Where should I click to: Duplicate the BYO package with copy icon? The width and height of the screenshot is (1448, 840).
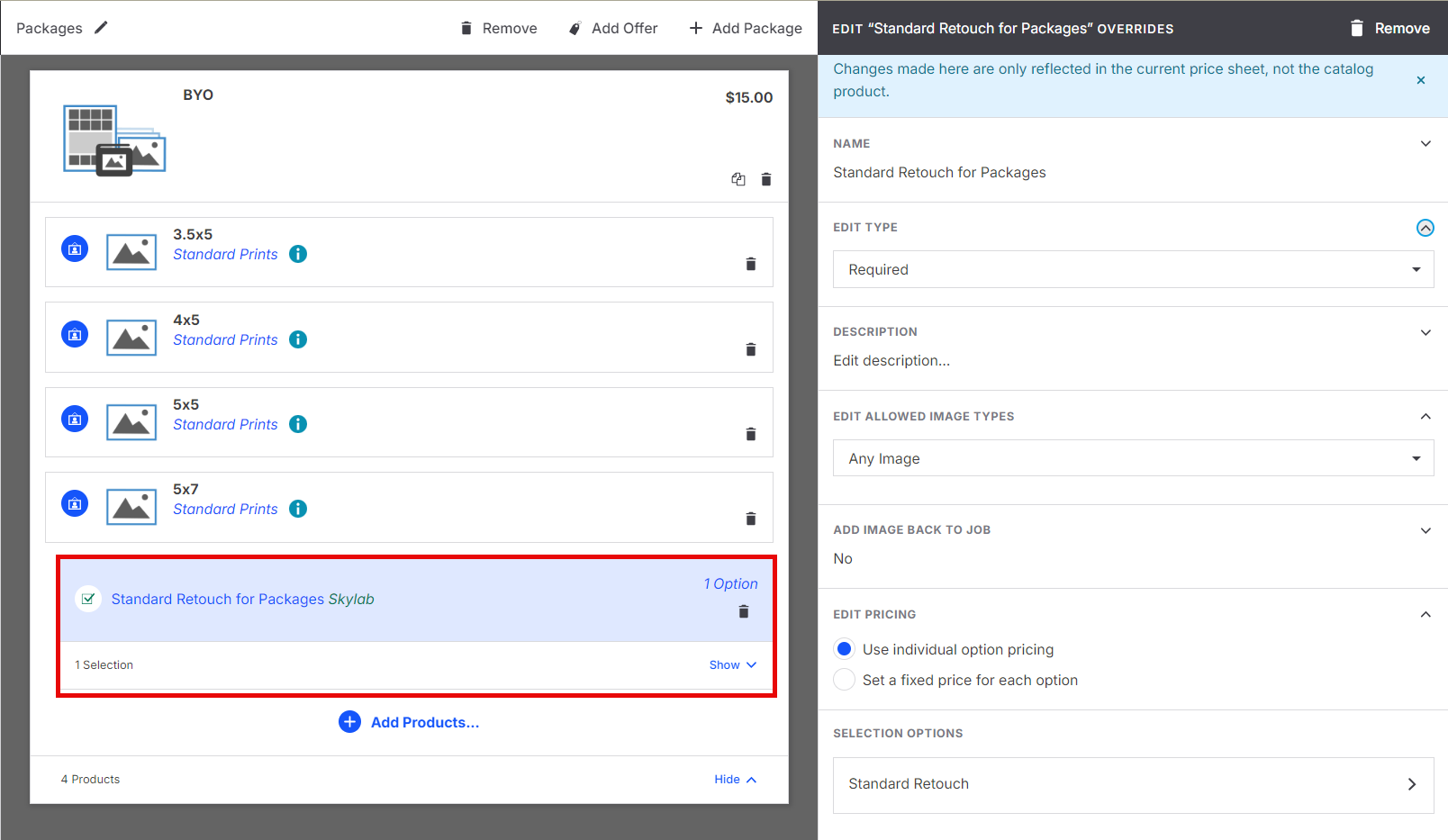(x=738, y=179)
